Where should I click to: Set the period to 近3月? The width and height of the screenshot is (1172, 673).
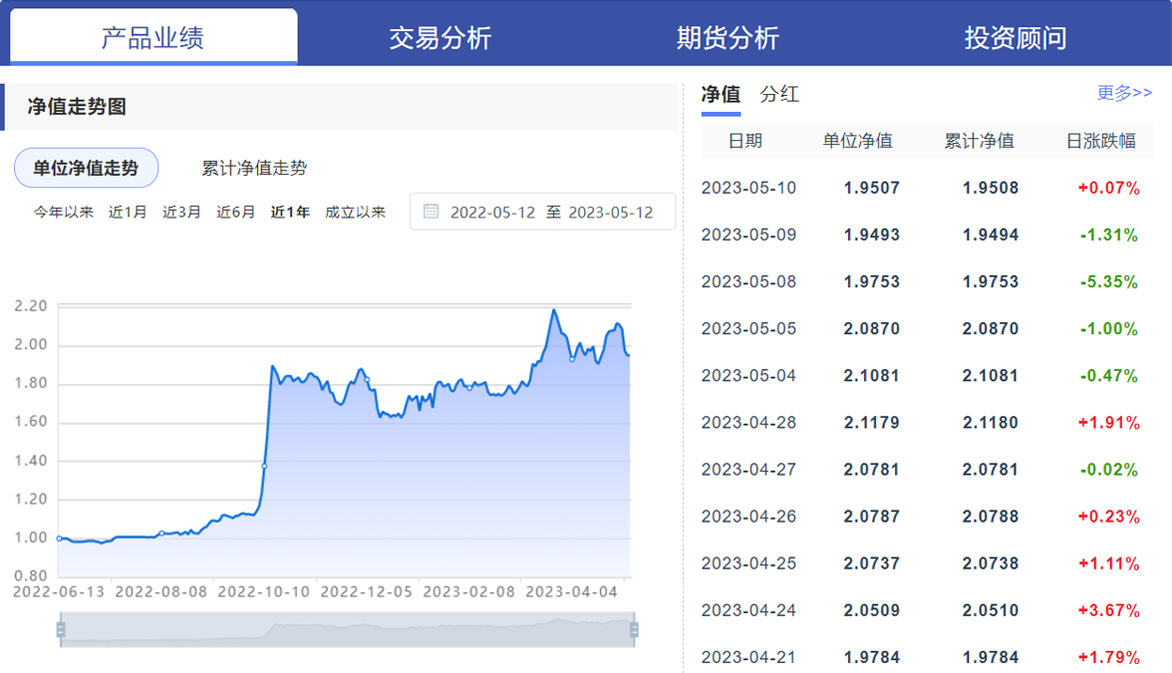[182, 212]
